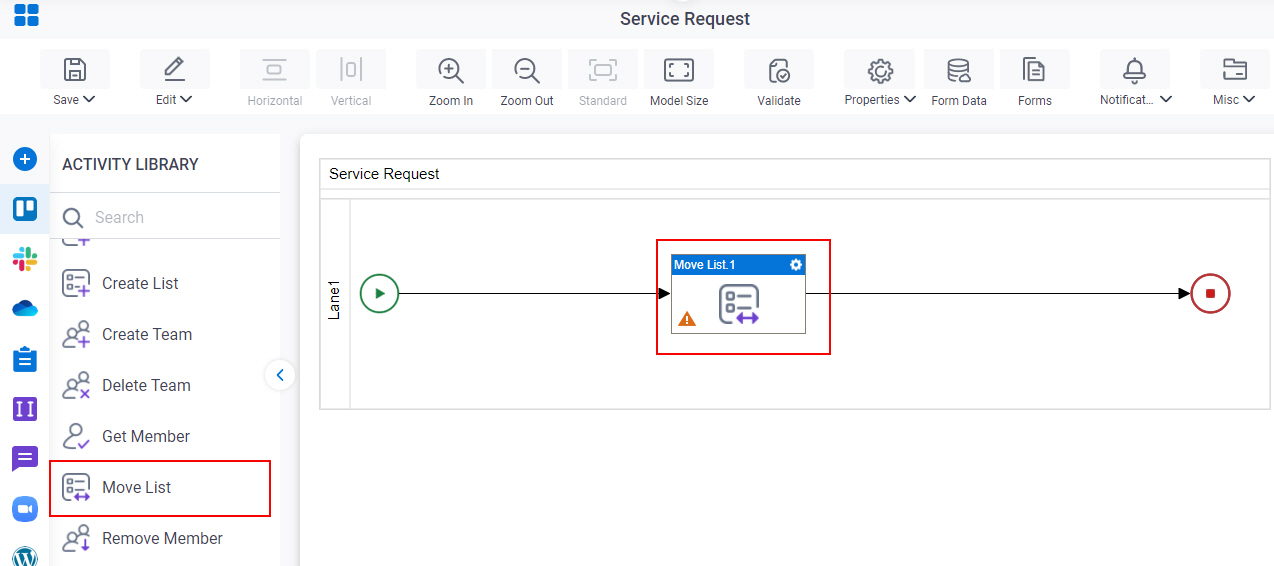Screen dimensions: 1274x566
Task: Select the Trello sidebar icon
Action: pyautogui.click(x=25, y=209)
